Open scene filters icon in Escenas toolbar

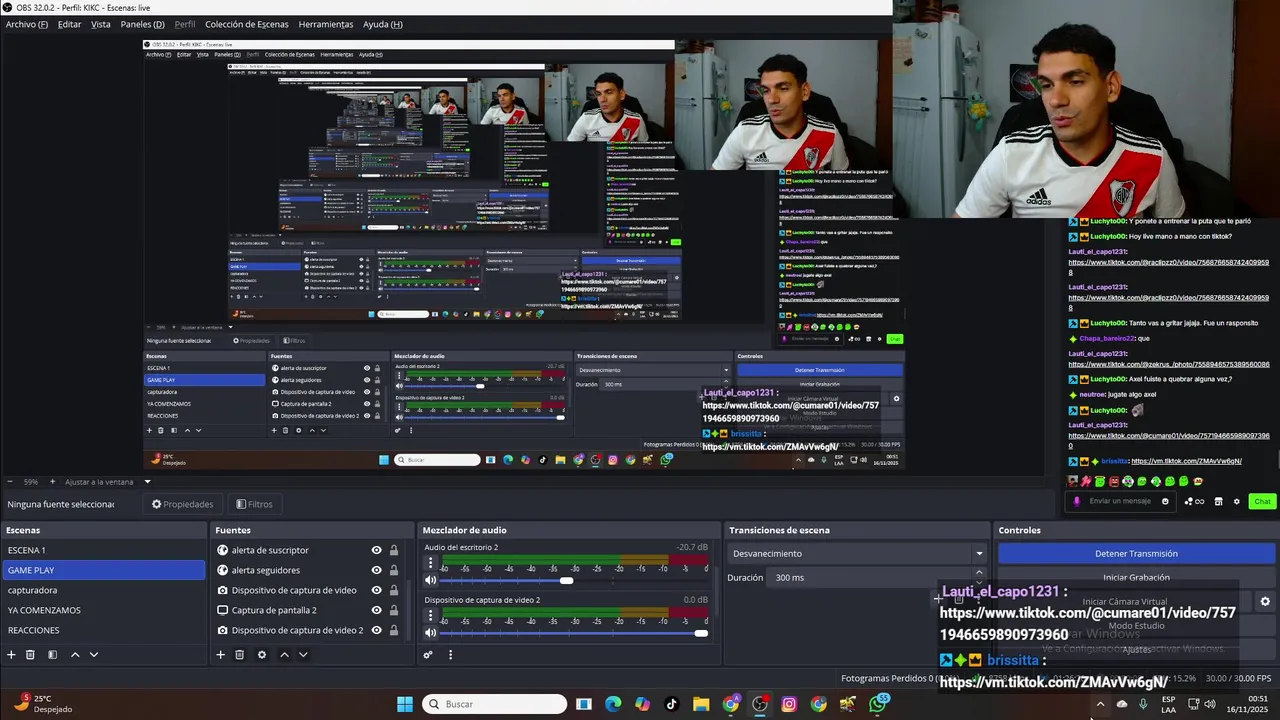point(52,655)
